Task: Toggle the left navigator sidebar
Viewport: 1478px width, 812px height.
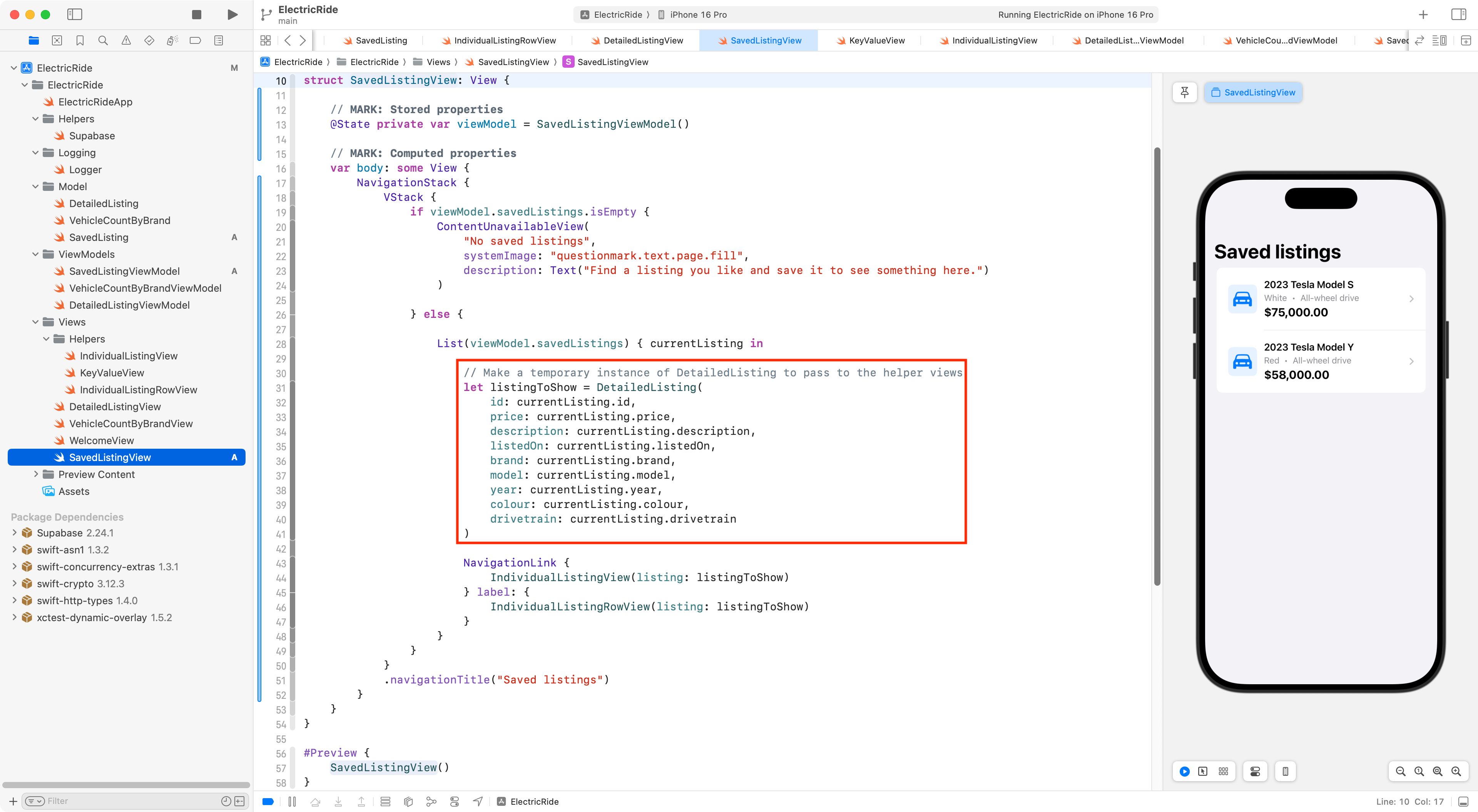Action: point(75,14)
